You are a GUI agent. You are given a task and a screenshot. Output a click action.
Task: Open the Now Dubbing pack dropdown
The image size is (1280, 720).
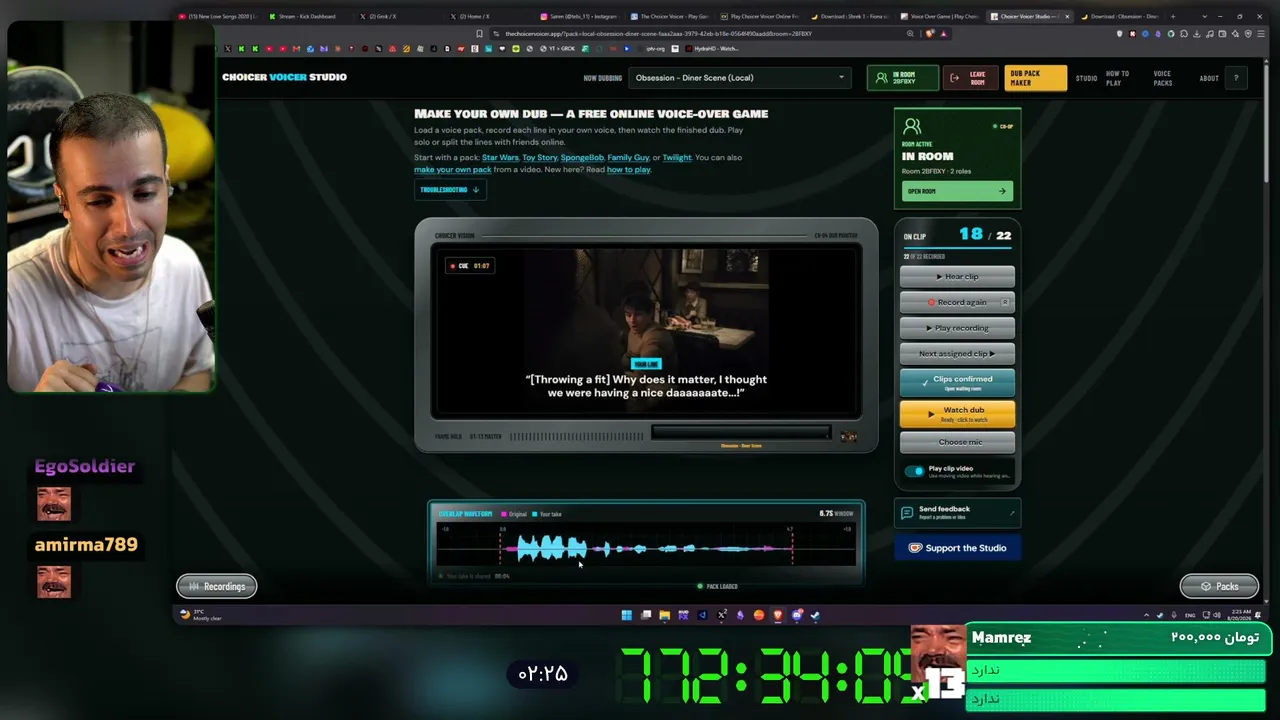[x=739, y=77]
